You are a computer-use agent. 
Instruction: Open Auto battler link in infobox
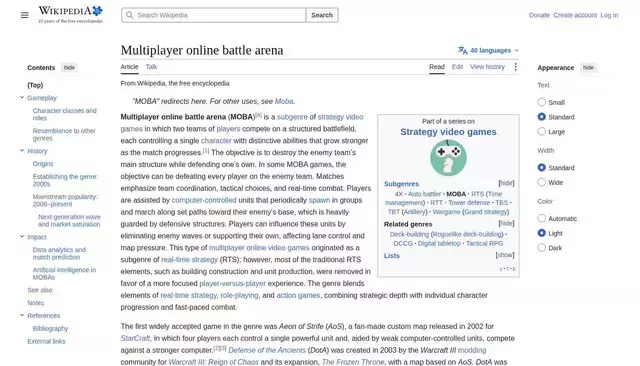424,194
